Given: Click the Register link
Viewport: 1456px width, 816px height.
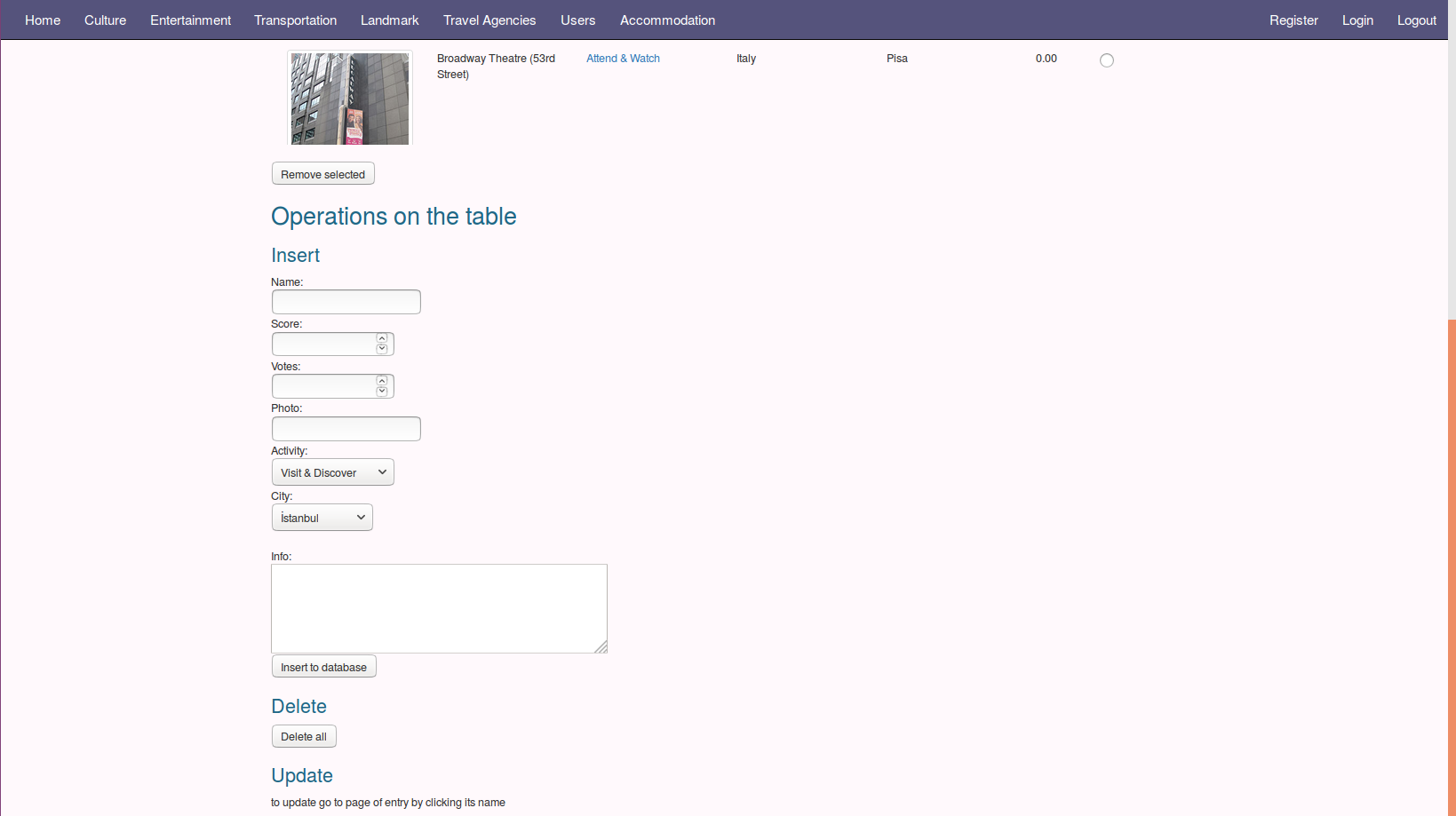Looking at the screenshot, I should click(x=1293, y=20).
